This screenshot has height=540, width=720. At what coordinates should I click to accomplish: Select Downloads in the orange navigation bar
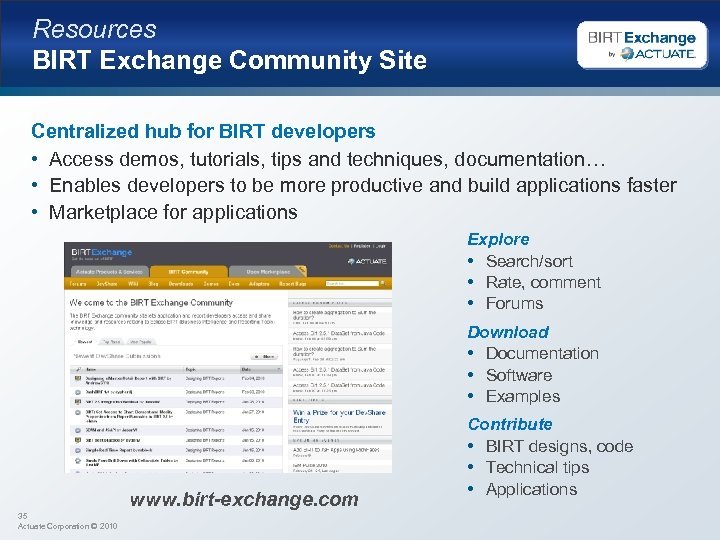coord(181,284)
